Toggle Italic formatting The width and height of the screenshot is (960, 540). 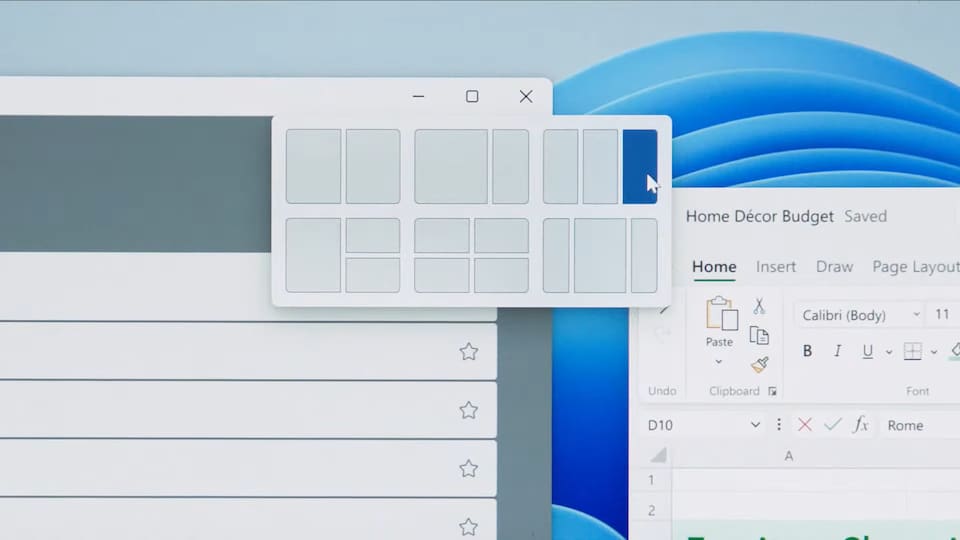tap(837, 351)
